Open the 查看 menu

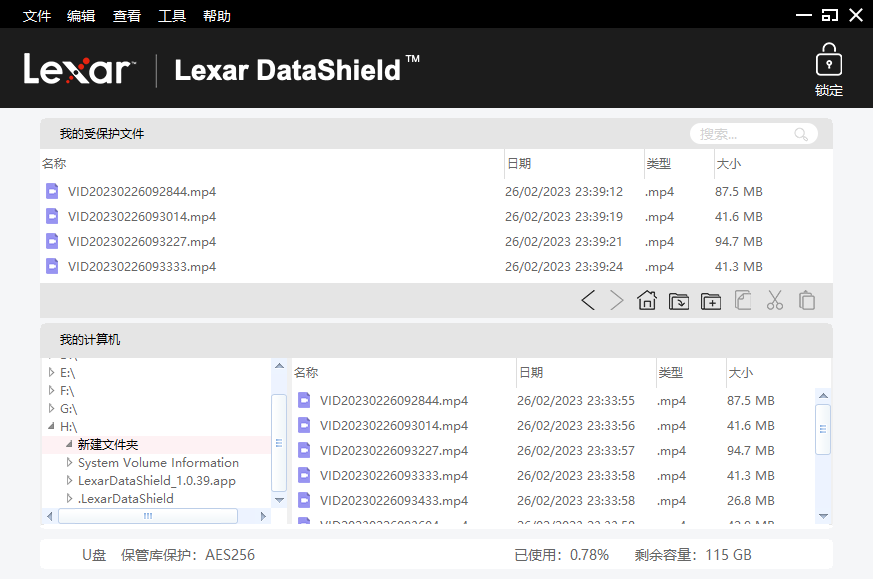tap(126, 16)
